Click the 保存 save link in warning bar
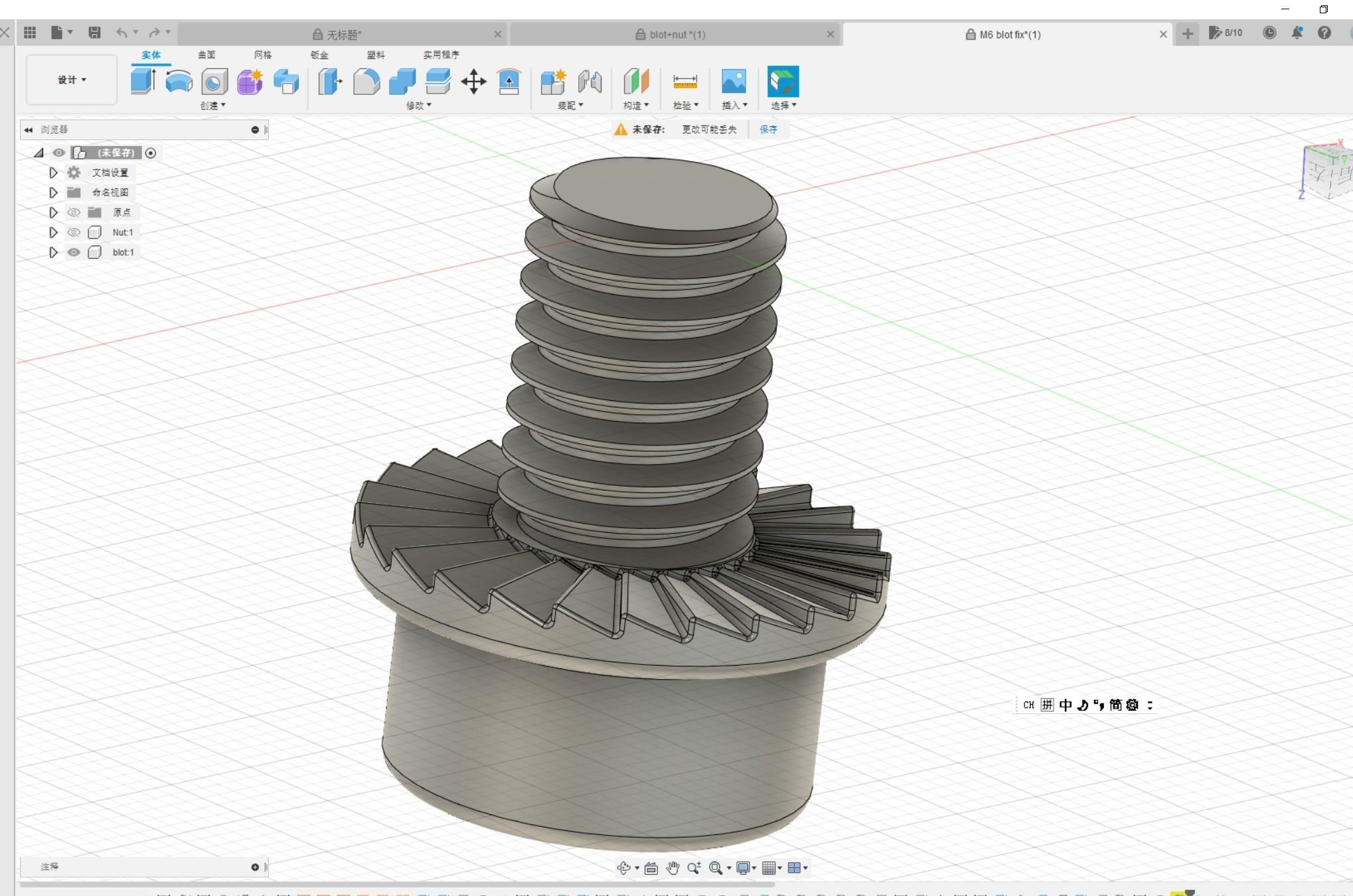This screenshot has height=896, width=1353. tap(768, 129)
